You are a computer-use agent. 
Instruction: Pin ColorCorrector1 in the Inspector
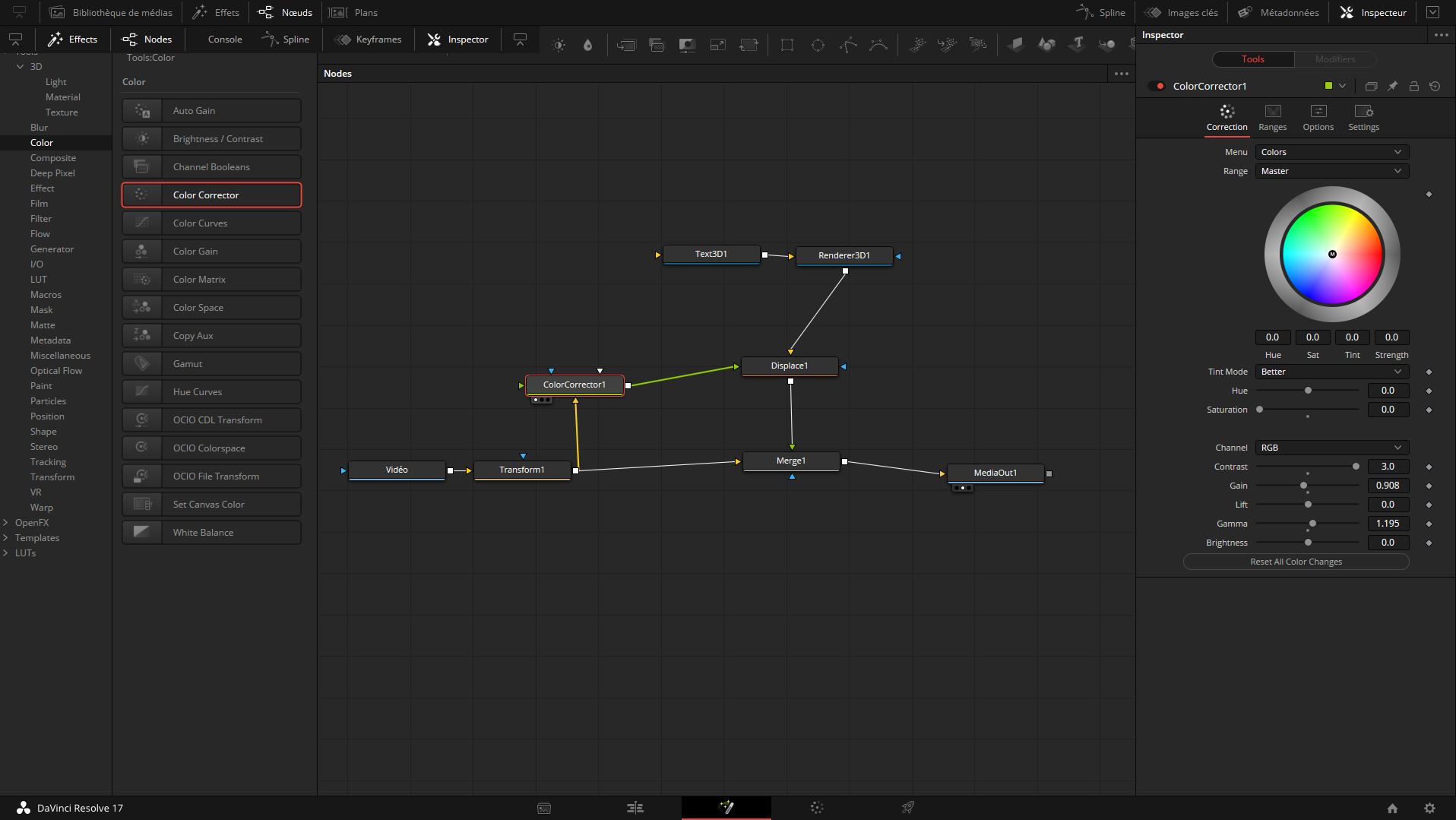click(x=1392, y=86)
